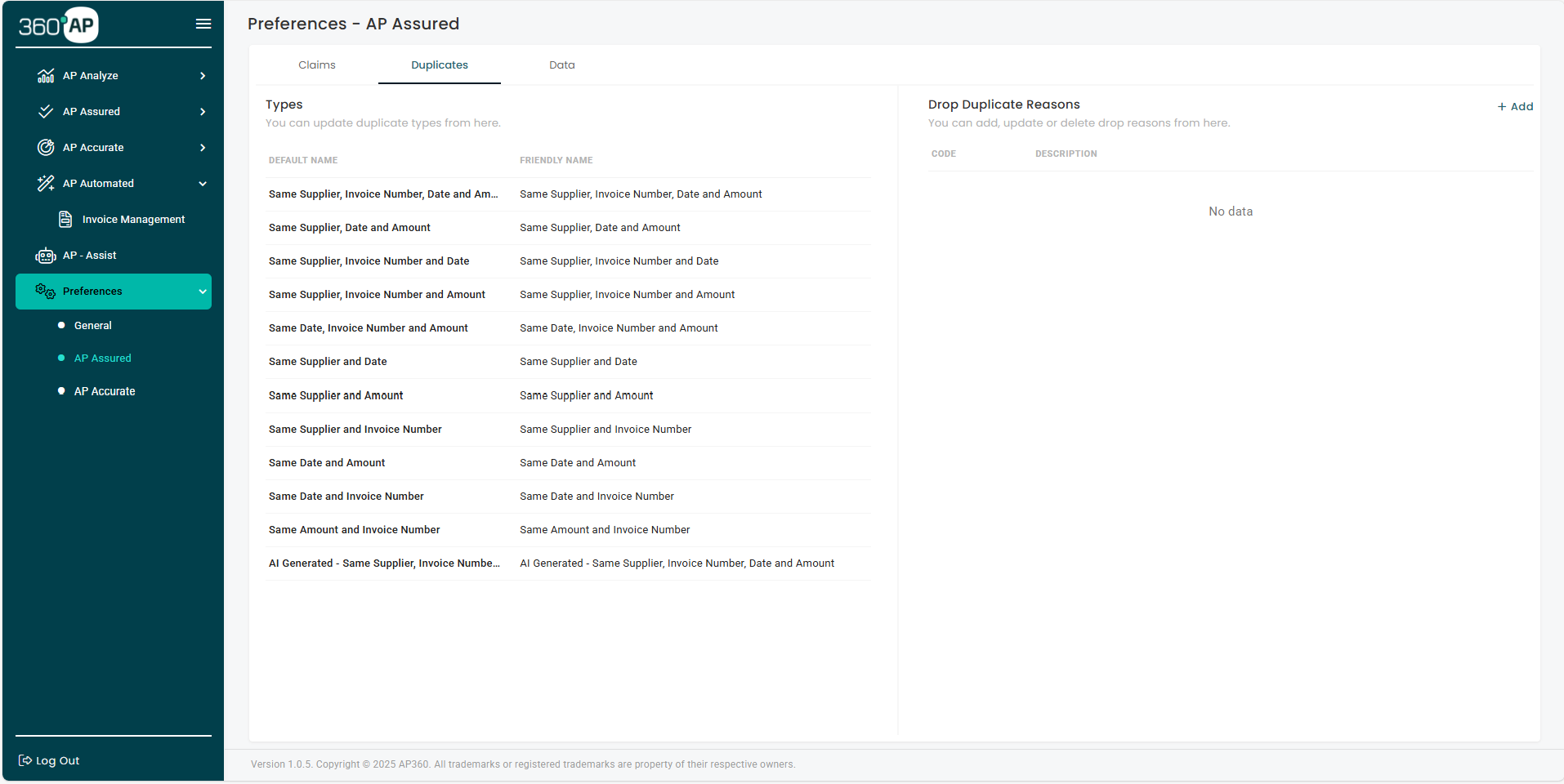This screenshot has width=1564, height=784.
Task: Click the AP Assured checkmark icon
Action: coord(45,111)
